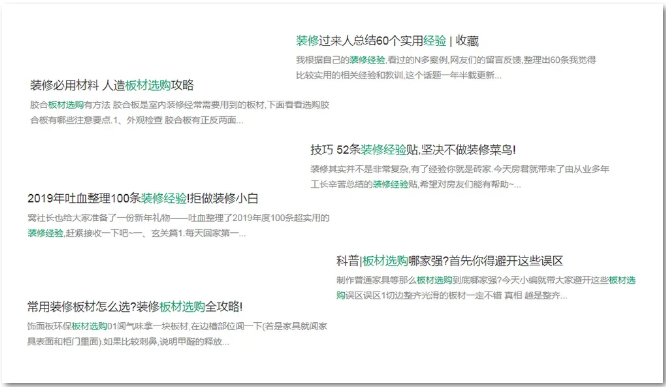Click snippet beginning 制作普通家具等那么板材选购到底哪家强

[x=486, y=280]
